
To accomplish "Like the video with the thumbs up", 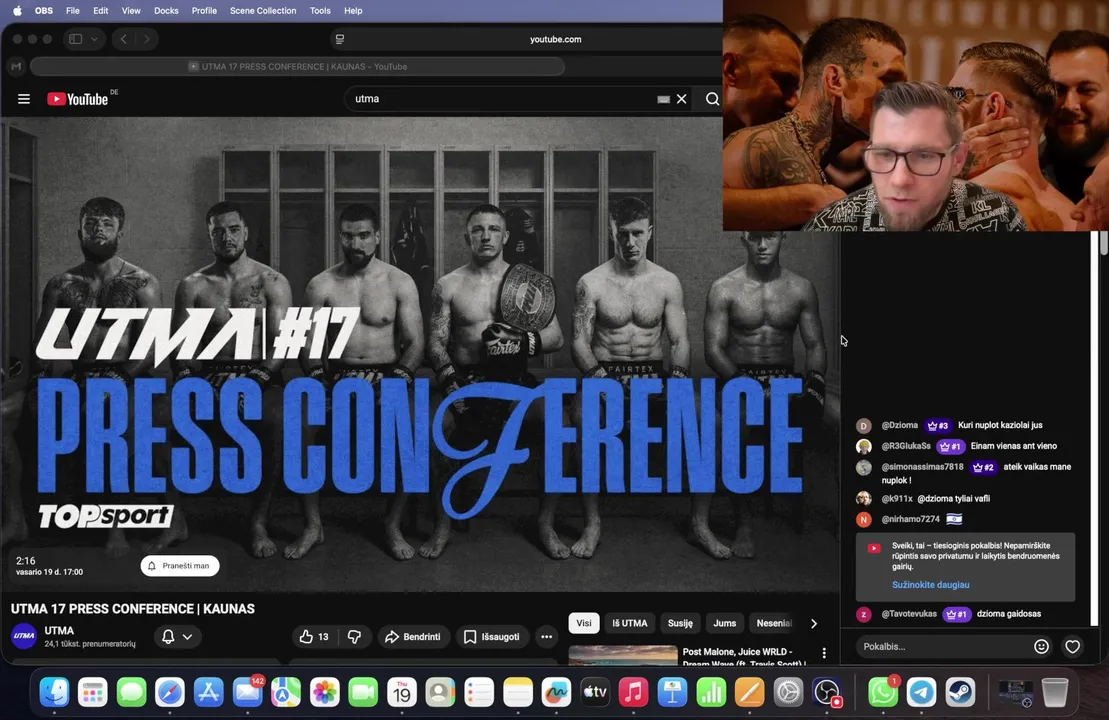I will tap(314, 637).
